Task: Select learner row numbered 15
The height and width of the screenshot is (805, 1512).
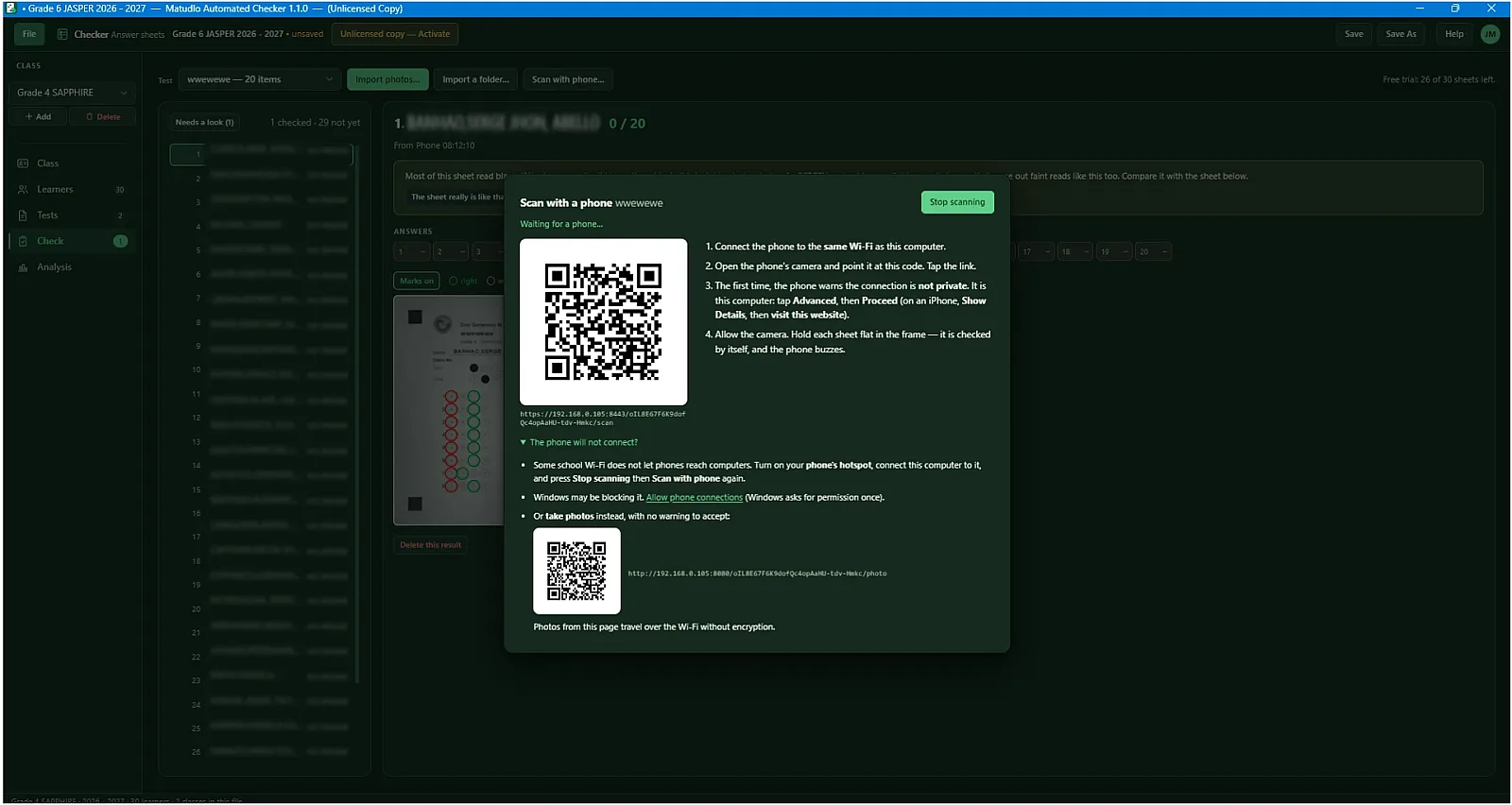Action: click(x=261, y=489)
